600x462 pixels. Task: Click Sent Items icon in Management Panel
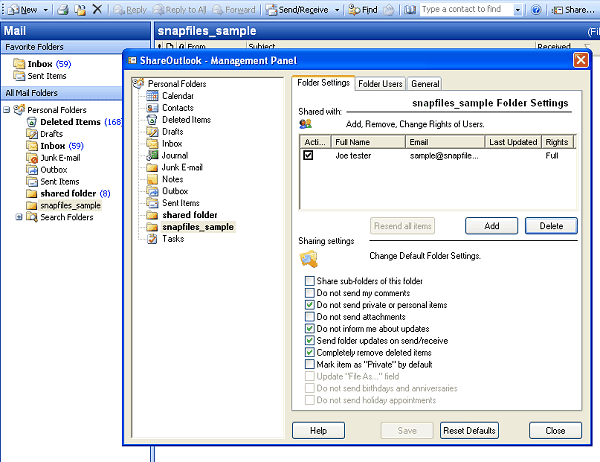click(152, 203)
